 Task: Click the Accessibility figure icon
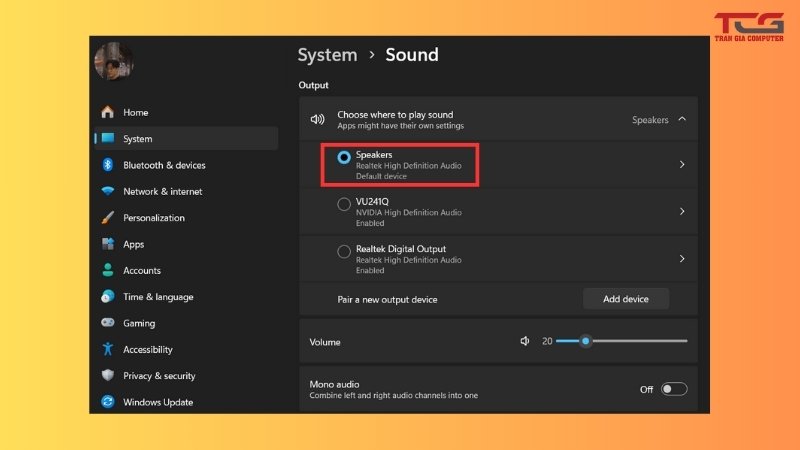[x=108, y=350]
